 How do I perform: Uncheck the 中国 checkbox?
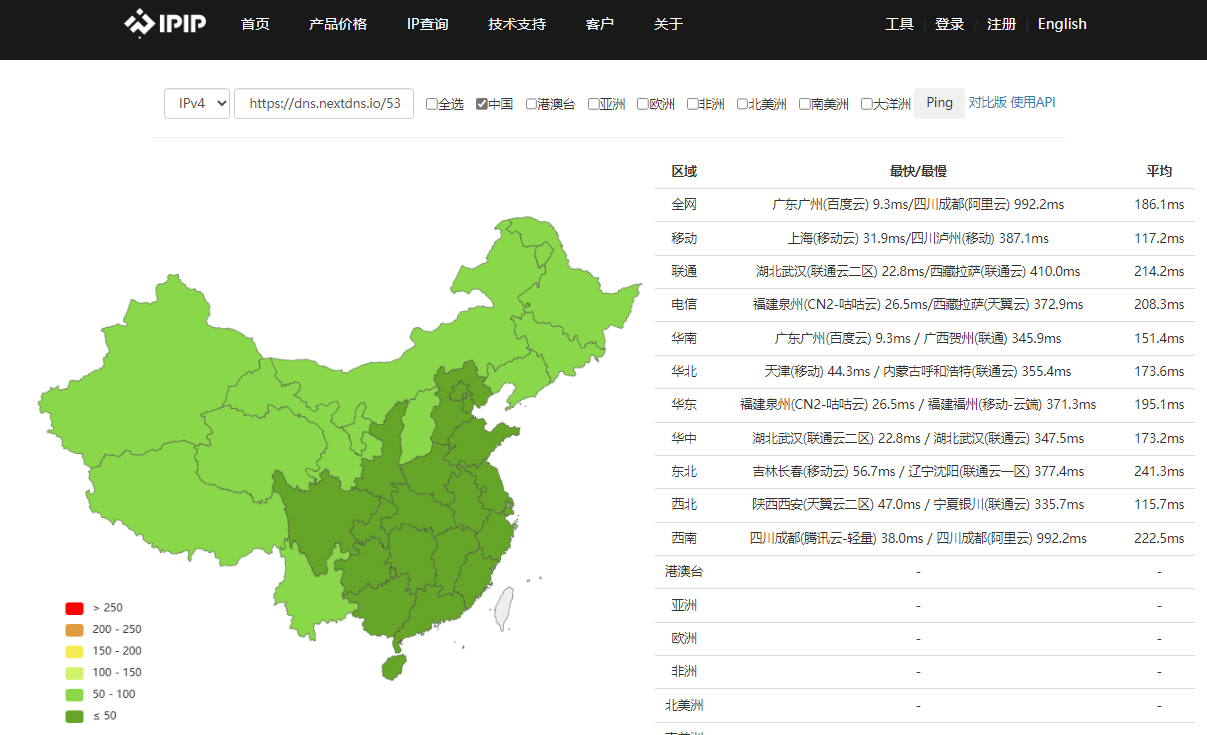click(482, 104)
